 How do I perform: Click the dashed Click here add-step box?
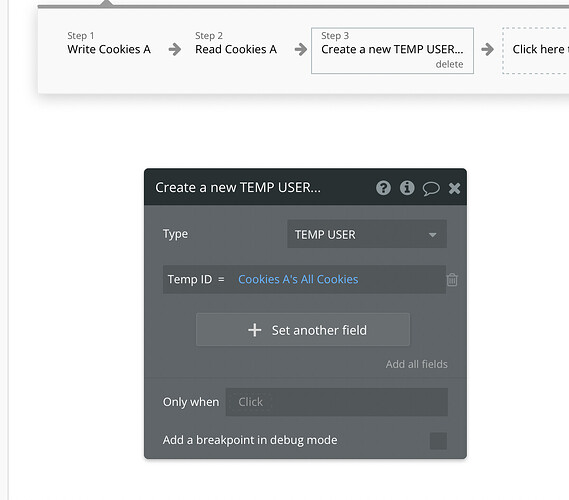pos(536,50)
